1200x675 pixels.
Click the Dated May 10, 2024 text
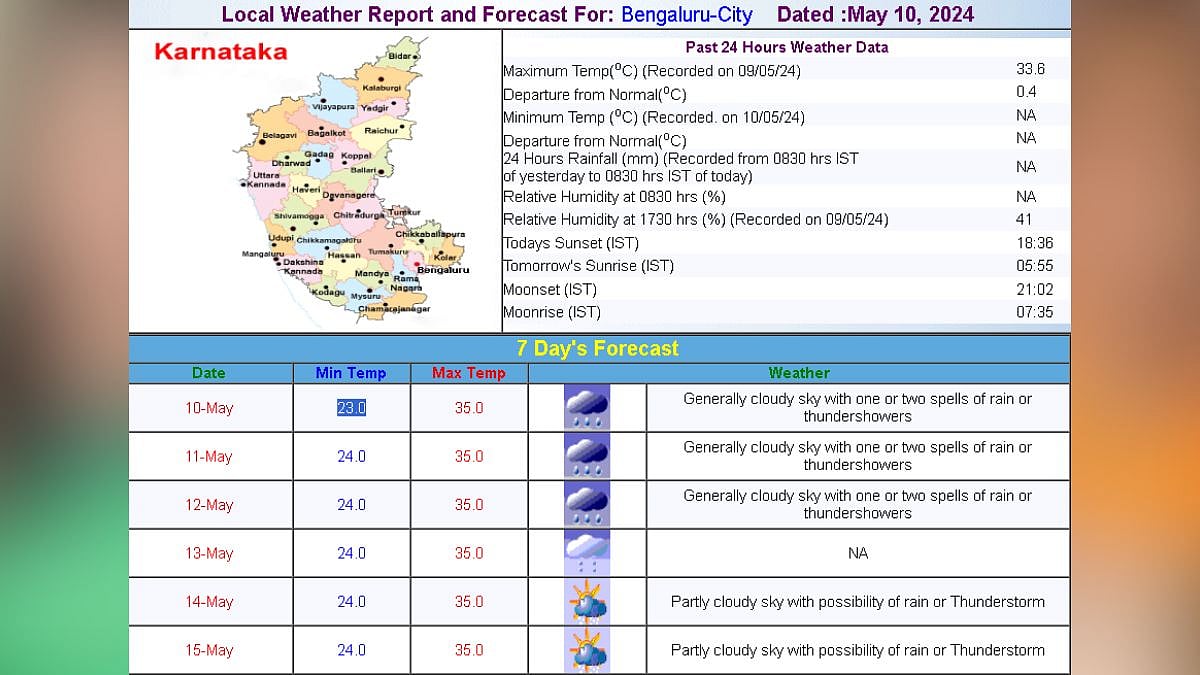pos(875,15)
